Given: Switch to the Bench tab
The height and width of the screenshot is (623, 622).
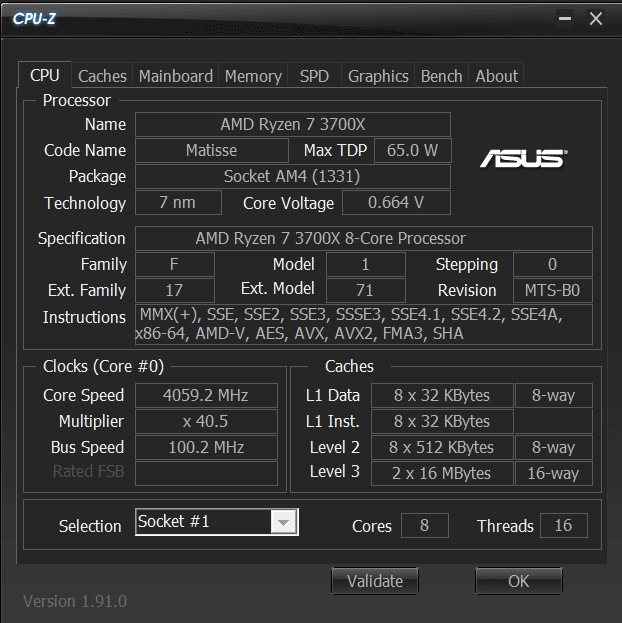Looking at the screenshot, I should coord(441,76).
